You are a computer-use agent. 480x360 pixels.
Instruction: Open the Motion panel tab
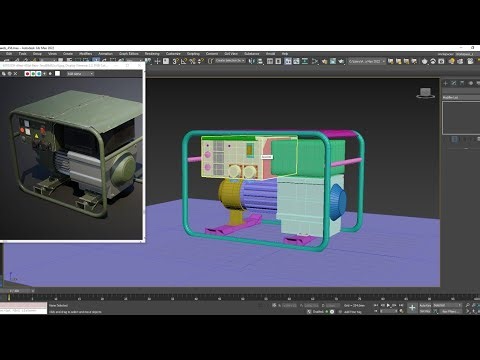(x=470, y=83)
